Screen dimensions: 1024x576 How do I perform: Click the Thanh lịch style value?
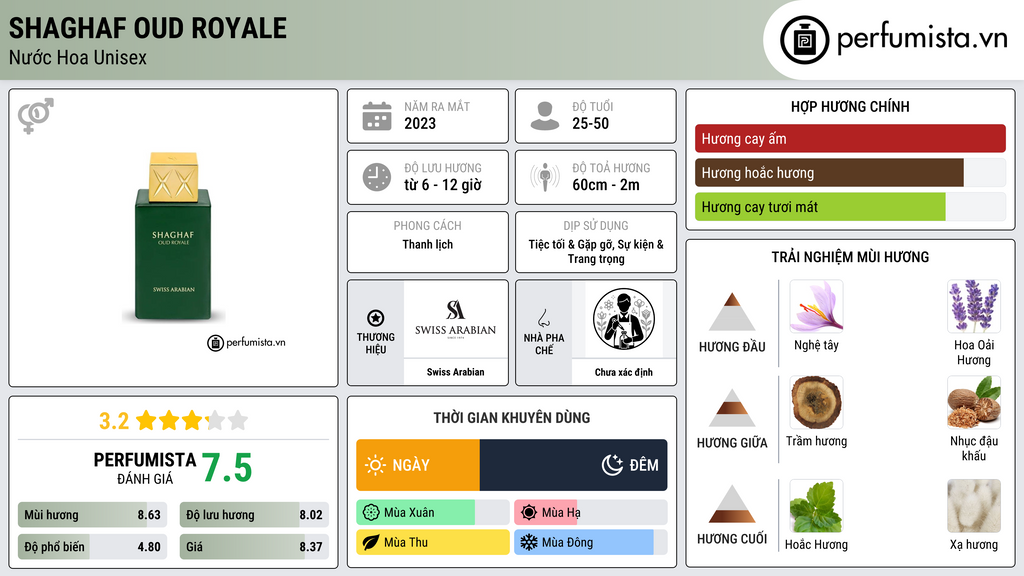[428, 244]
